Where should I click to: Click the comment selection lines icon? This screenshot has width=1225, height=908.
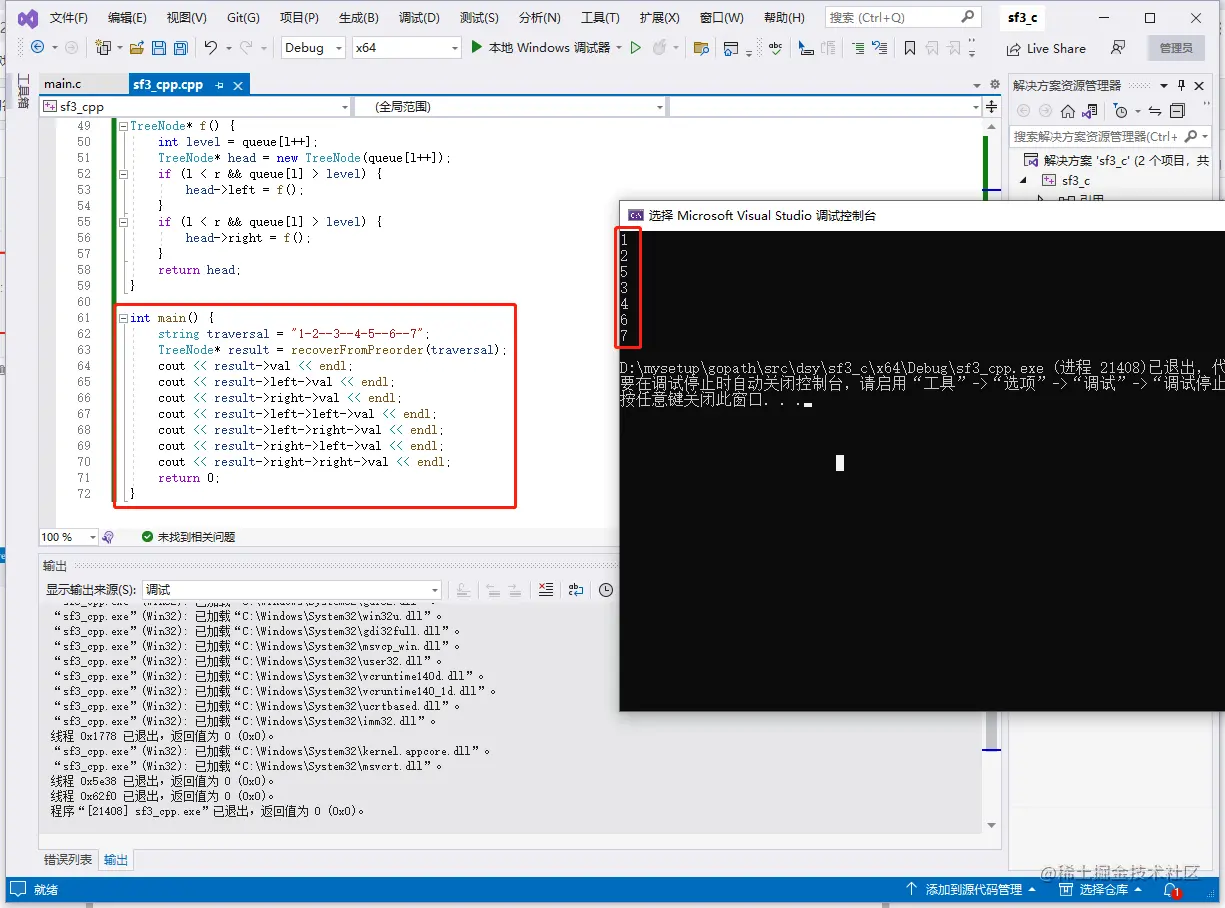point(857,48)
